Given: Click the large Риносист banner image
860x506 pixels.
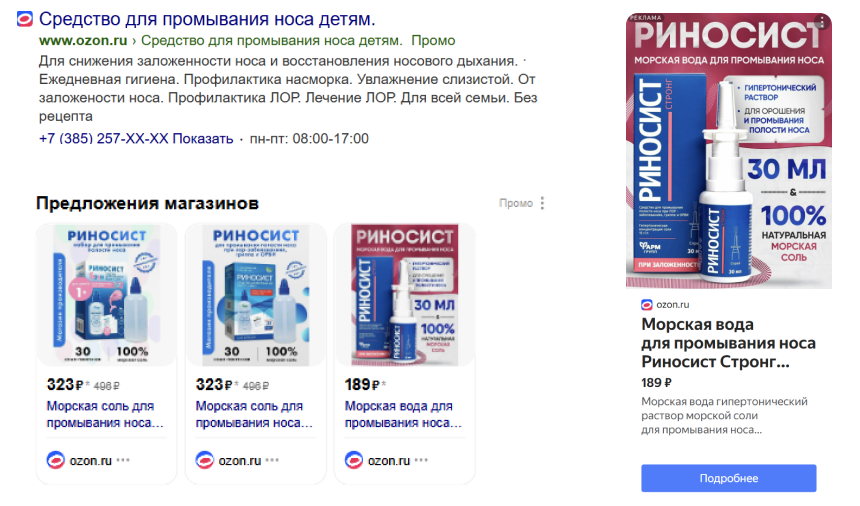Looking at the screenshot, I should (x=728, y=151).
